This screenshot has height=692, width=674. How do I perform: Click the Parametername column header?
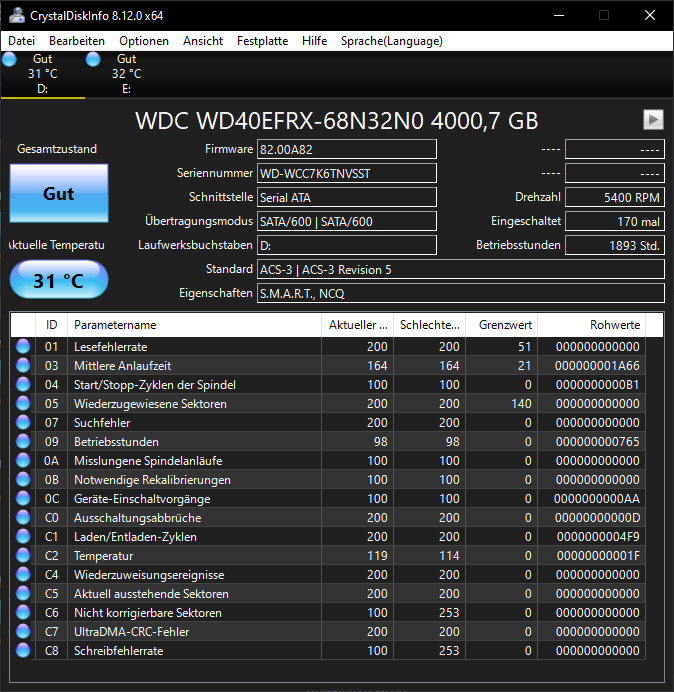(194, 325)
